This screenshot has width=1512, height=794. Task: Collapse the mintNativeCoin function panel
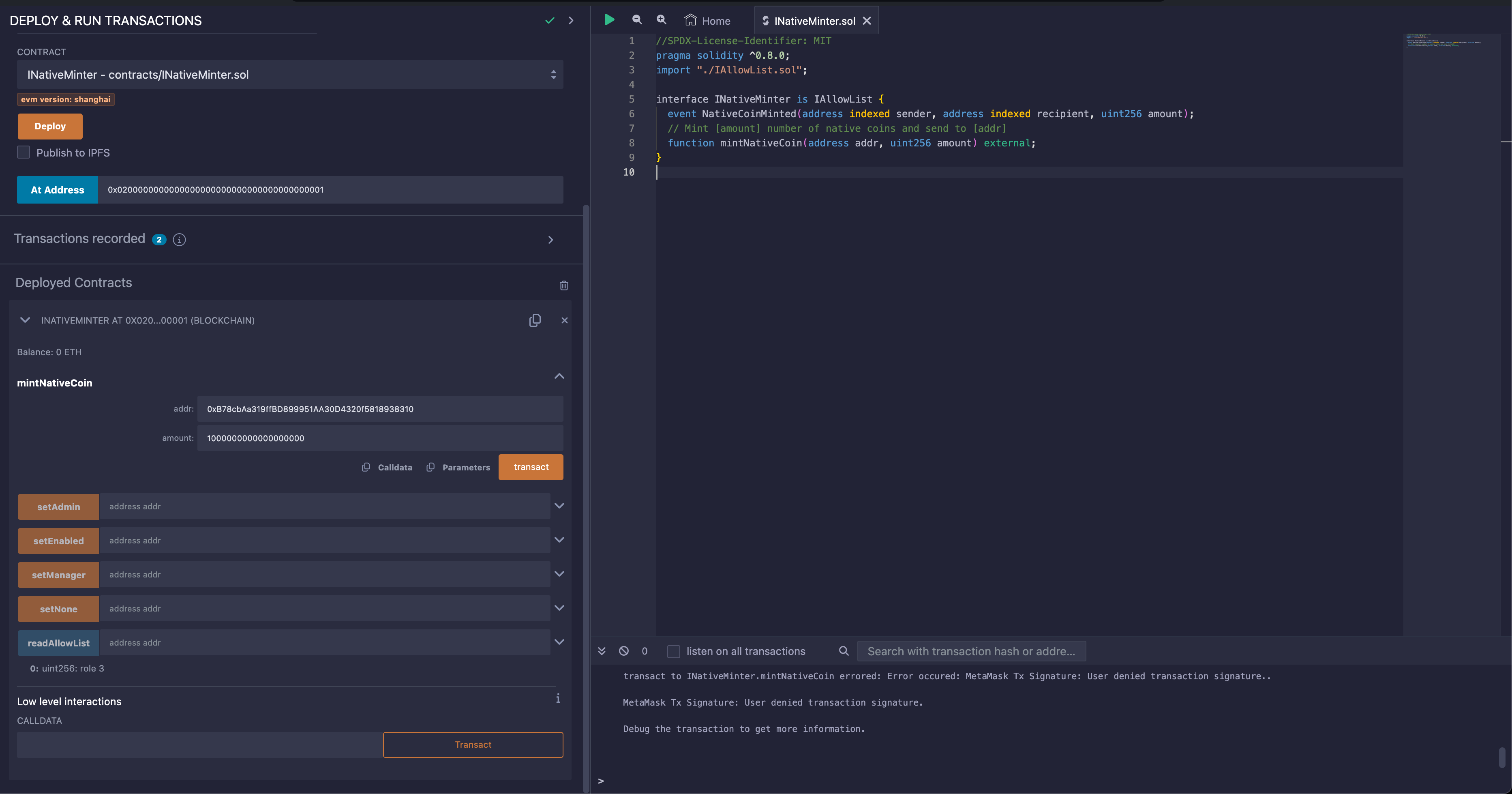tap(559, 376)
